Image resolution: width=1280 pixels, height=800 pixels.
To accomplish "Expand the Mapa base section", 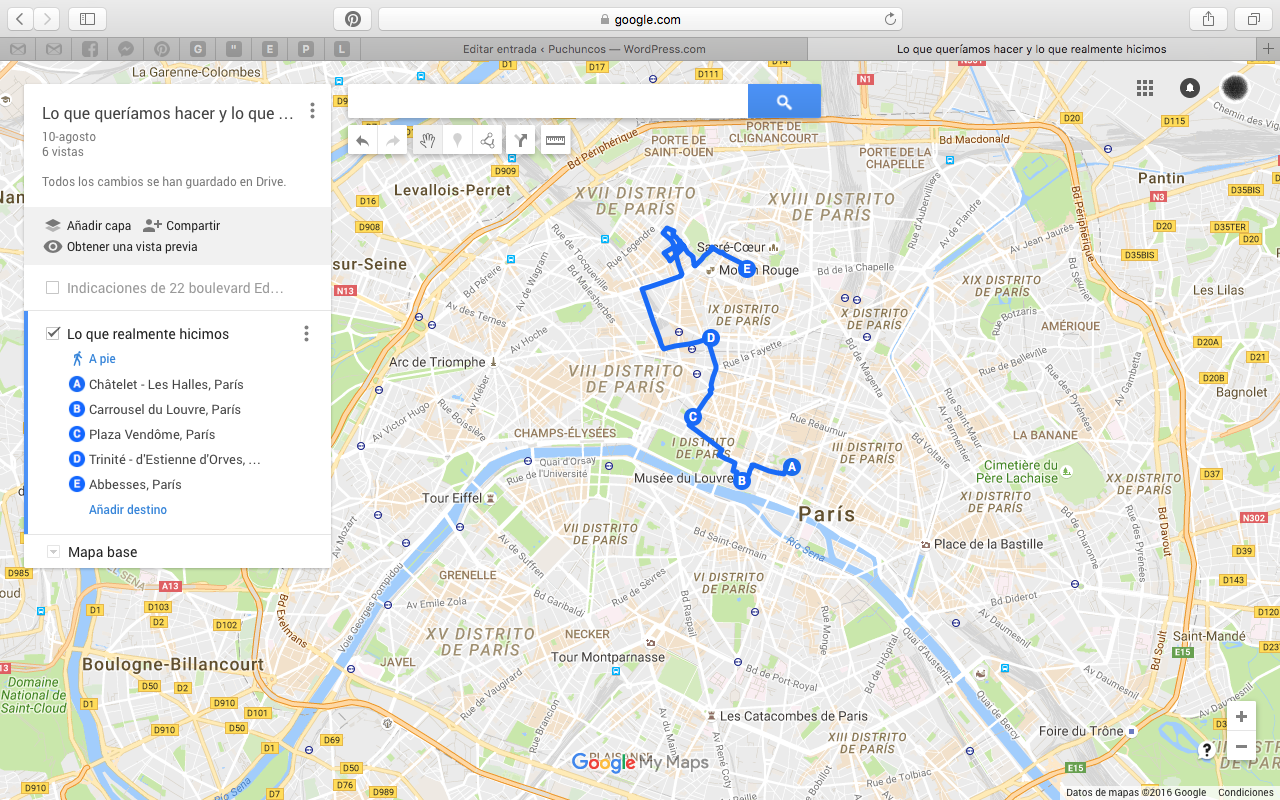I will (54, 552).
